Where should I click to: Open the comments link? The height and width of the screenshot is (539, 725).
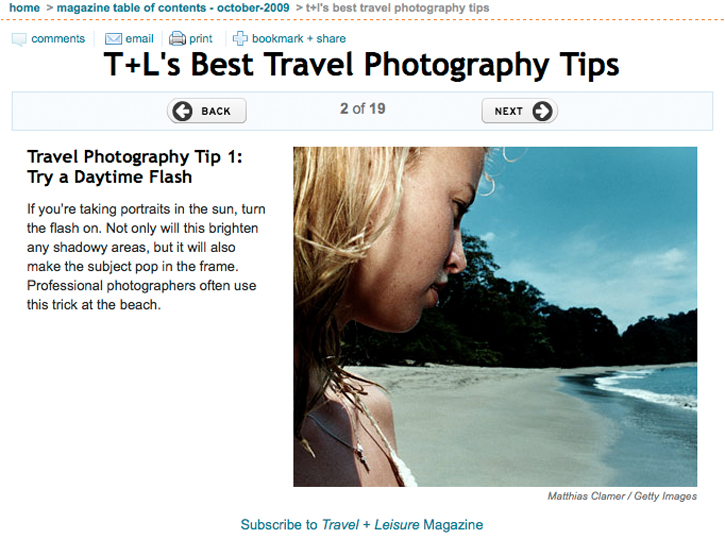(x=58, y=39)
